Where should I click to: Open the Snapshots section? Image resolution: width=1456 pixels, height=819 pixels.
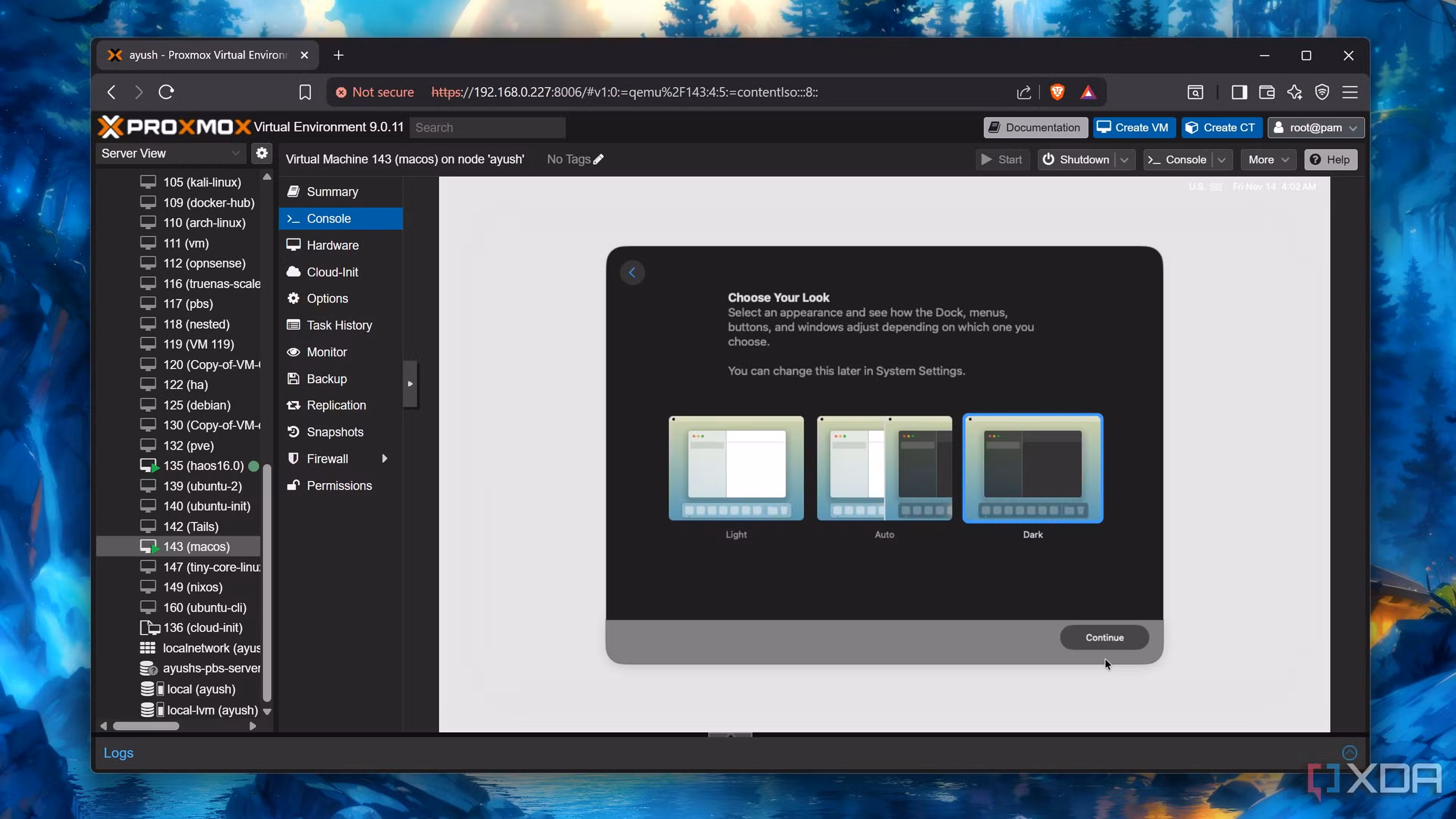tap(341, 432)
